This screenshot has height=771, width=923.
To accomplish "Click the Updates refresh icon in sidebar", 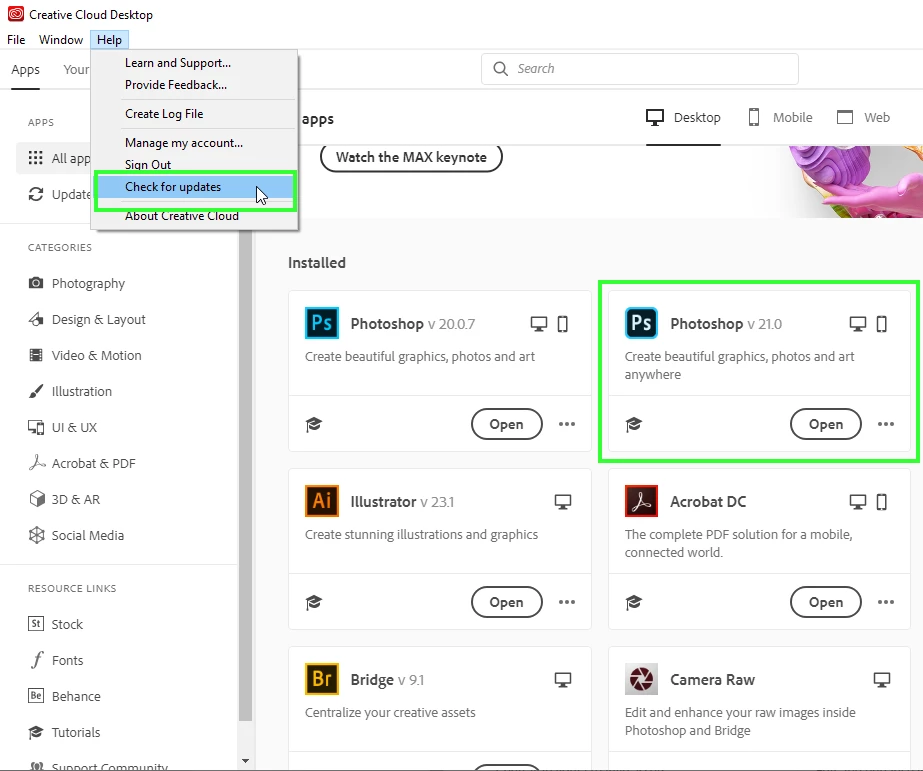I will coord(36,194).
